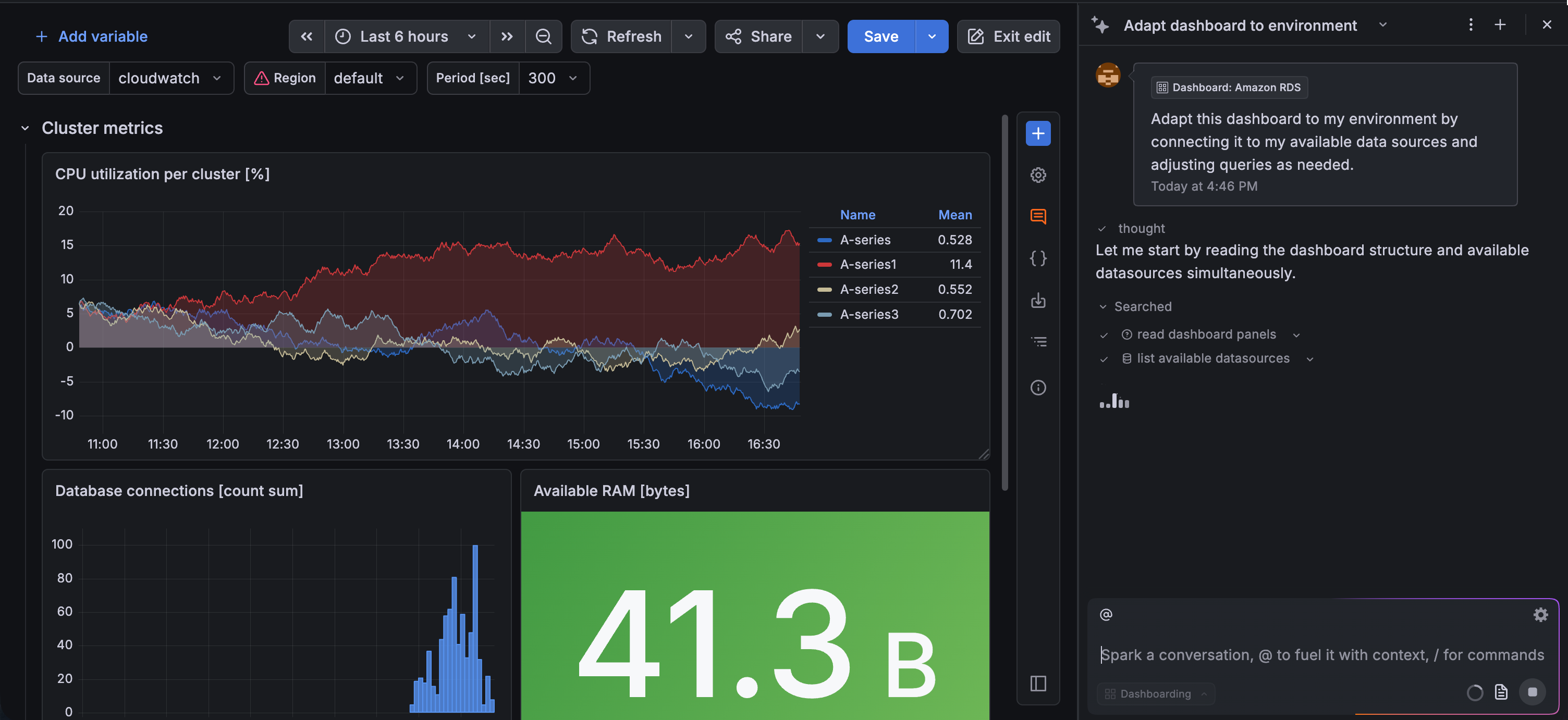Sort legend by Mean column header

pyautogui.click(x=954, y=215)
